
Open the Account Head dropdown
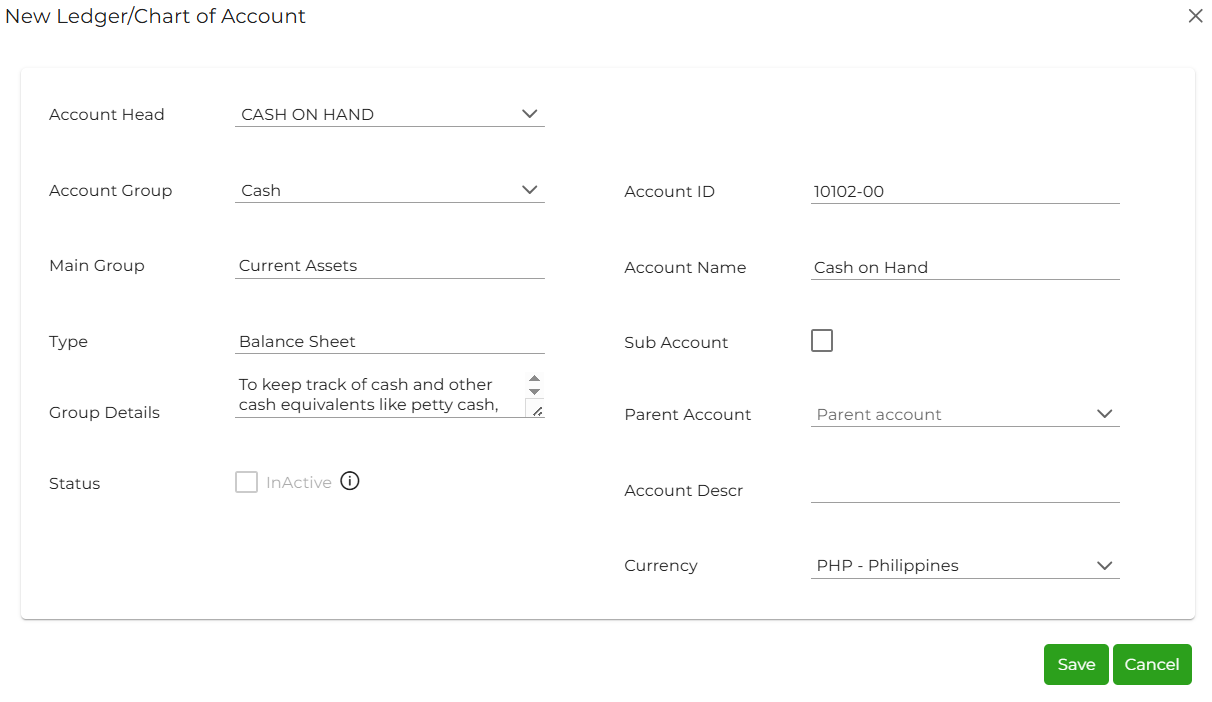point(389,114)
